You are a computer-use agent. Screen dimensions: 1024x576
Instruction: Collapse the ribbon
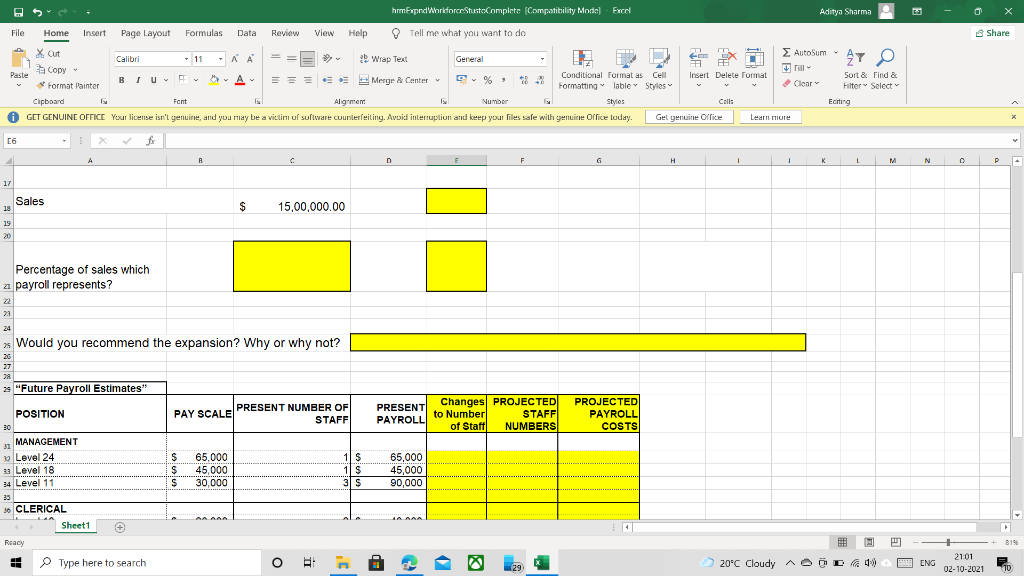pyautogui.click(x=1014, y=102)
